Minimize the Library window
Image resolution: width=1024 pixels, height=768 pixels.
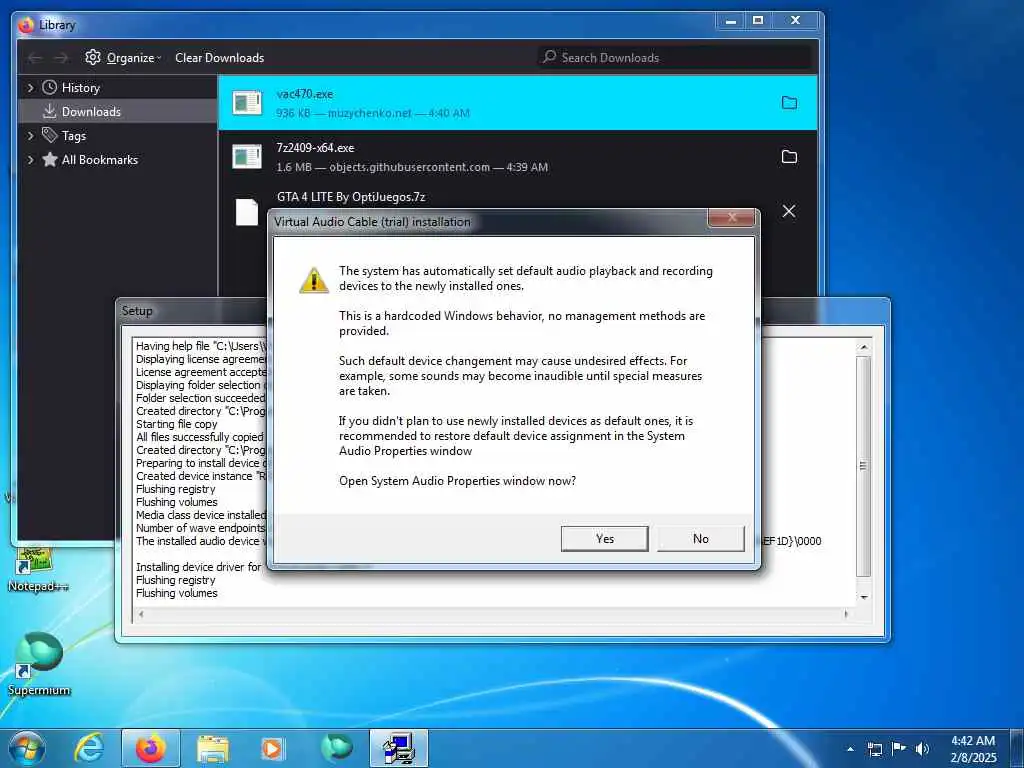pyautogui.click(x=731, y=21)
